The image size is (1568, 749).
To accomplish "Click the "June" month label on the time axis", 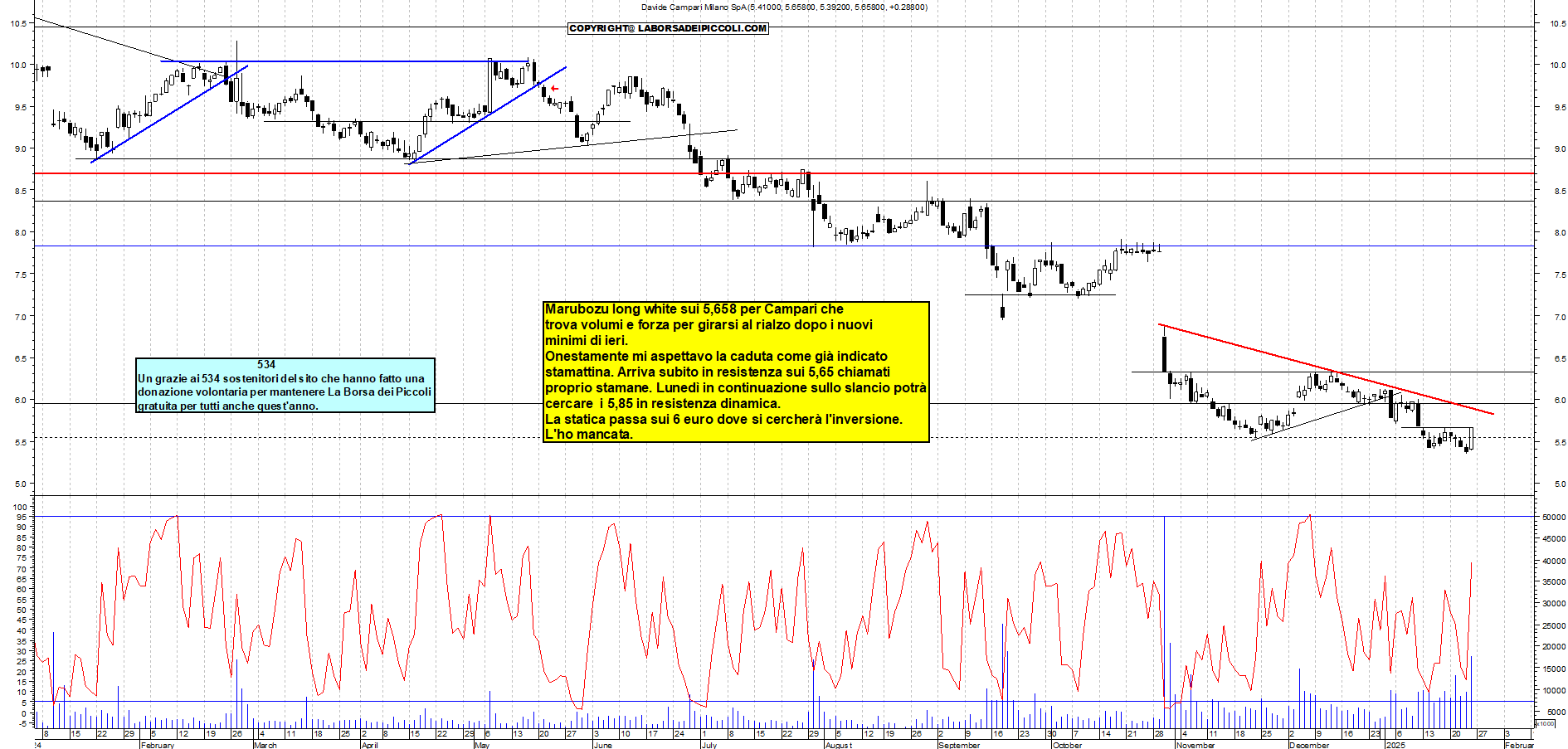I will pyautogui.click(x=603, y=745).
